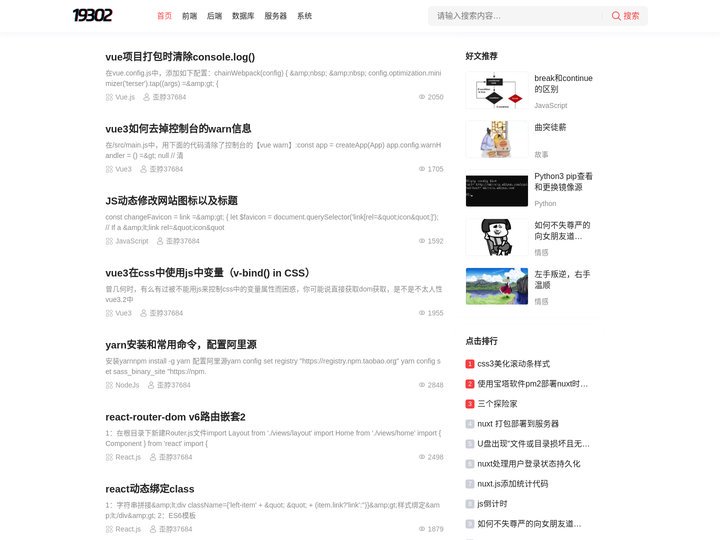This screenshot has height=540, width=720.
Task: Click the views eye icon beside 2050
Action: tap(422, 97)
